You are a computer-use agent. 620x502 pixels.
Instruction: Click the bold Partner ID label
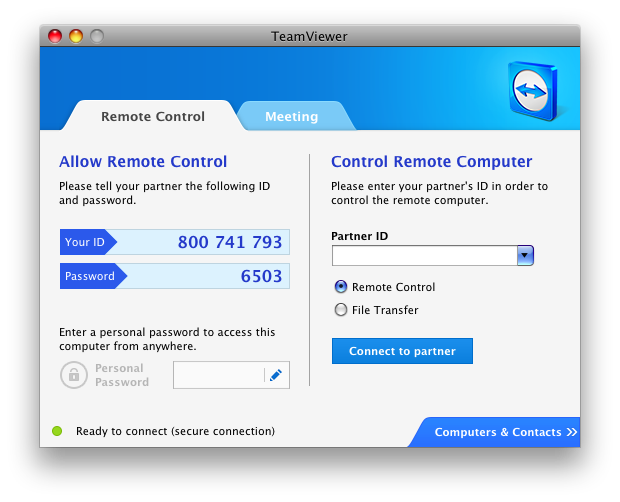pos(359,236)
